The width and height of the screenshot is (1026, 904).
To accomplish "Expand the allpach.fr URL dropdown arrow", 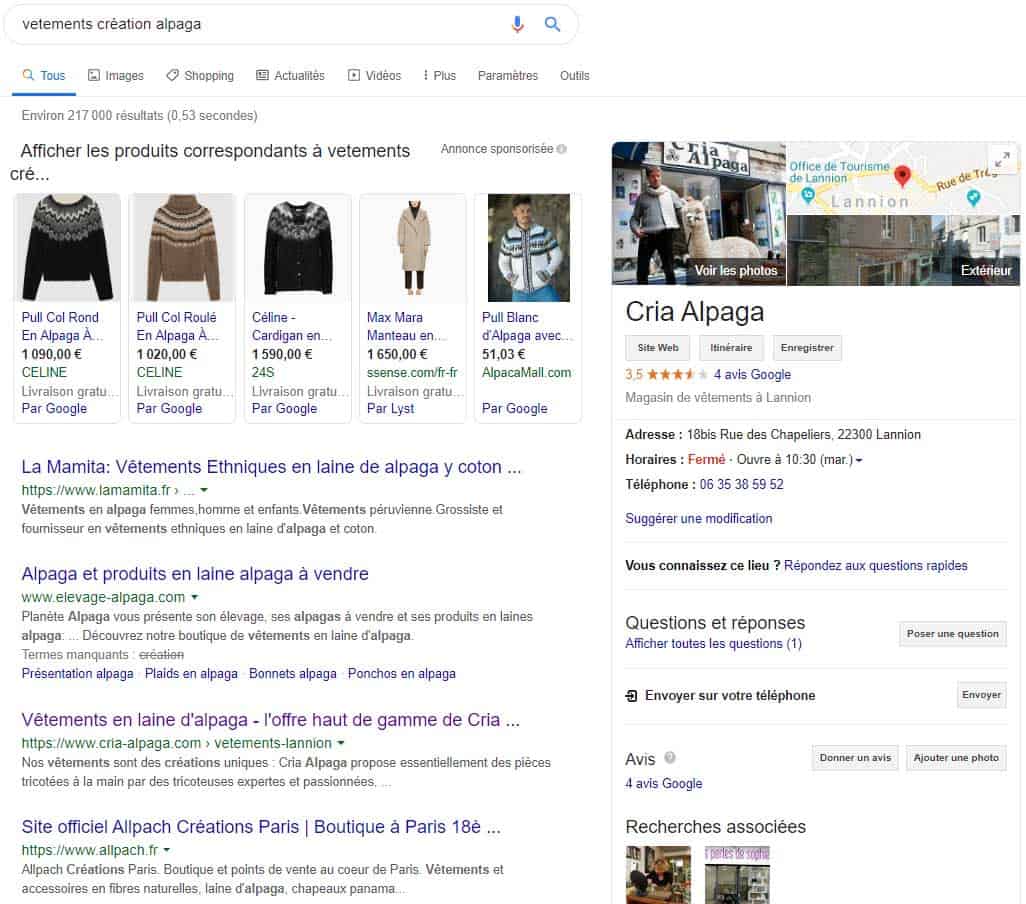I will click(x=167, y=850).
